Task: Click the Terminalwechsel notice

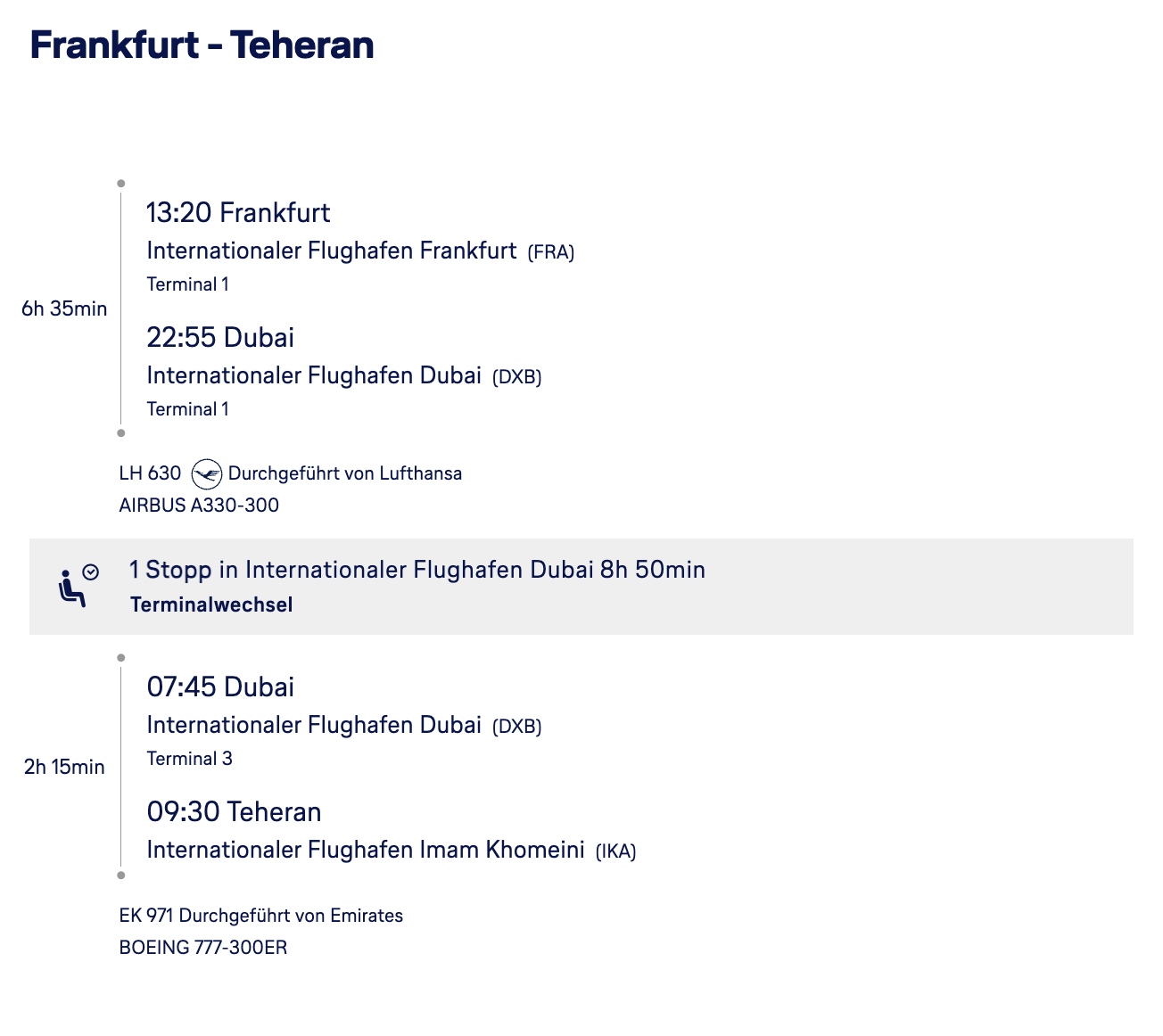Action: (x=211, y=604)
